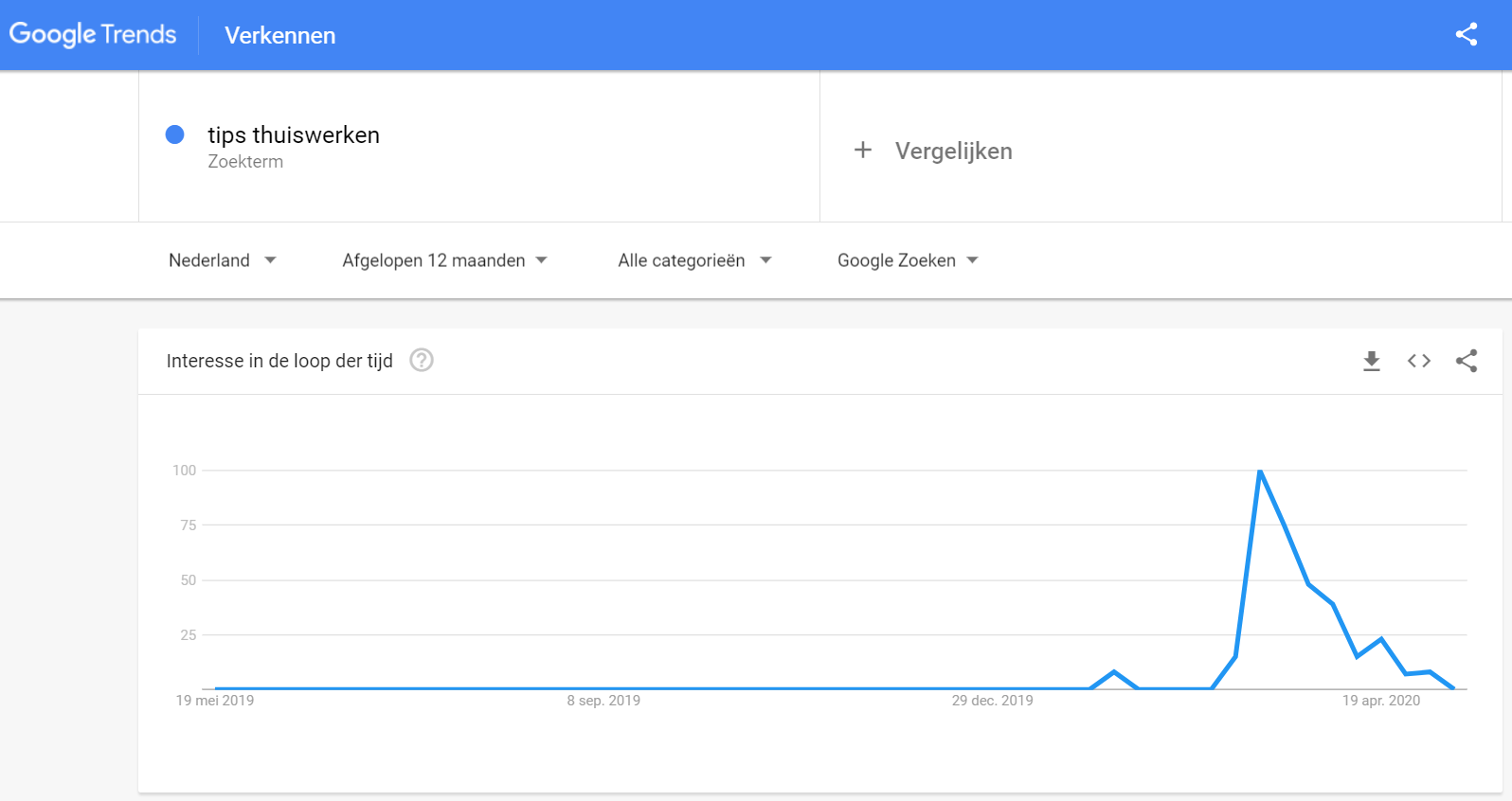Click the 8 sep. 2019 axis label
This screenshot has width=1512, height=801.
(x=603, y=701)
